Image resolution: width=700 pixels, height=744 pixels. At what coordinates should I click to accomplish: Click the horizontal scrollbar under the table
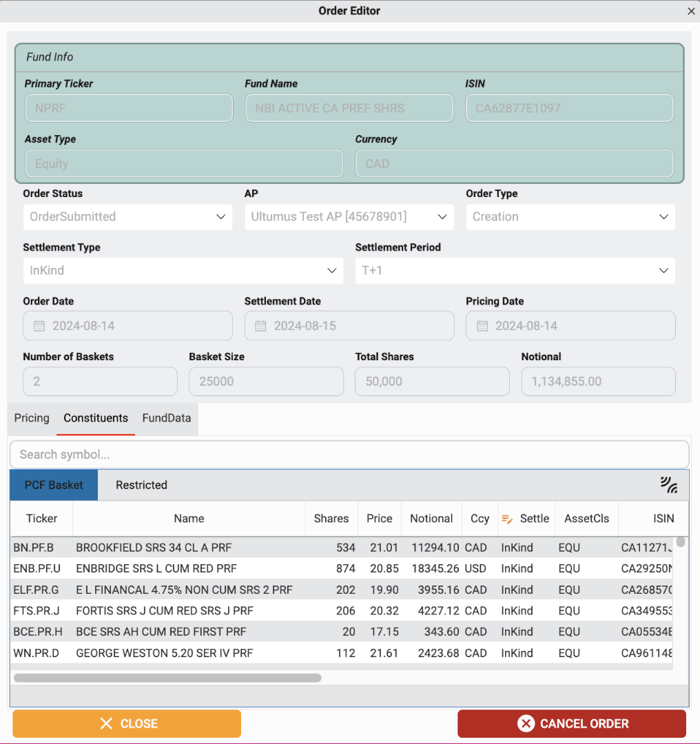(168, 678)
